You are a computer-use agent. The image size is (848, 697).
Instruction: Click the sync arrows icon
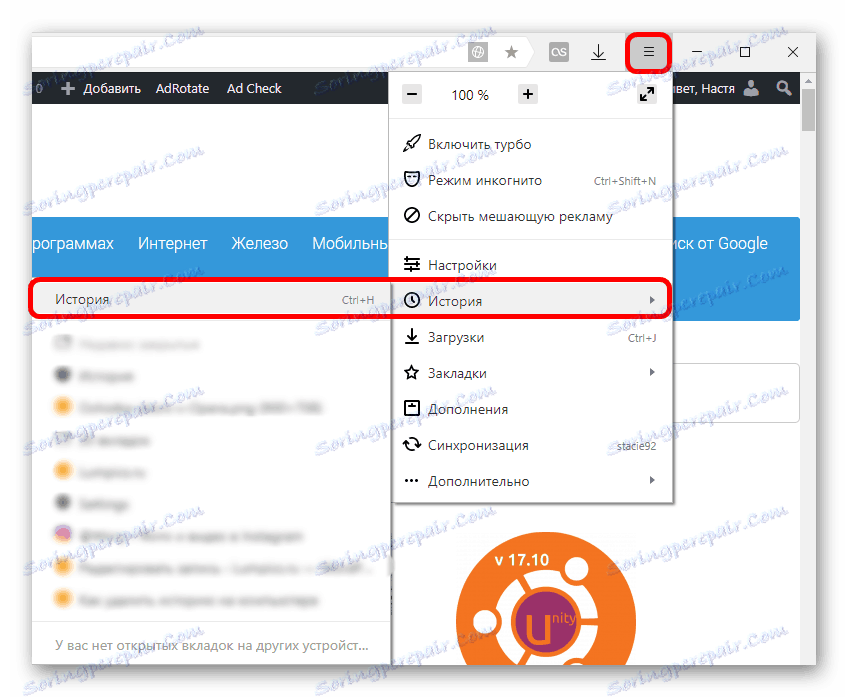click(412, 444)
